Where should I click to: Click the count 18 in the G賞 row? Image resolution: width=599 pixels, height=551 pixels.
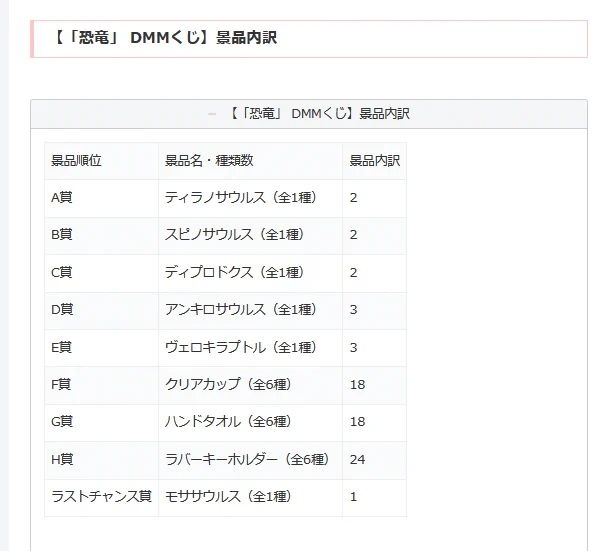coord(358,422)
